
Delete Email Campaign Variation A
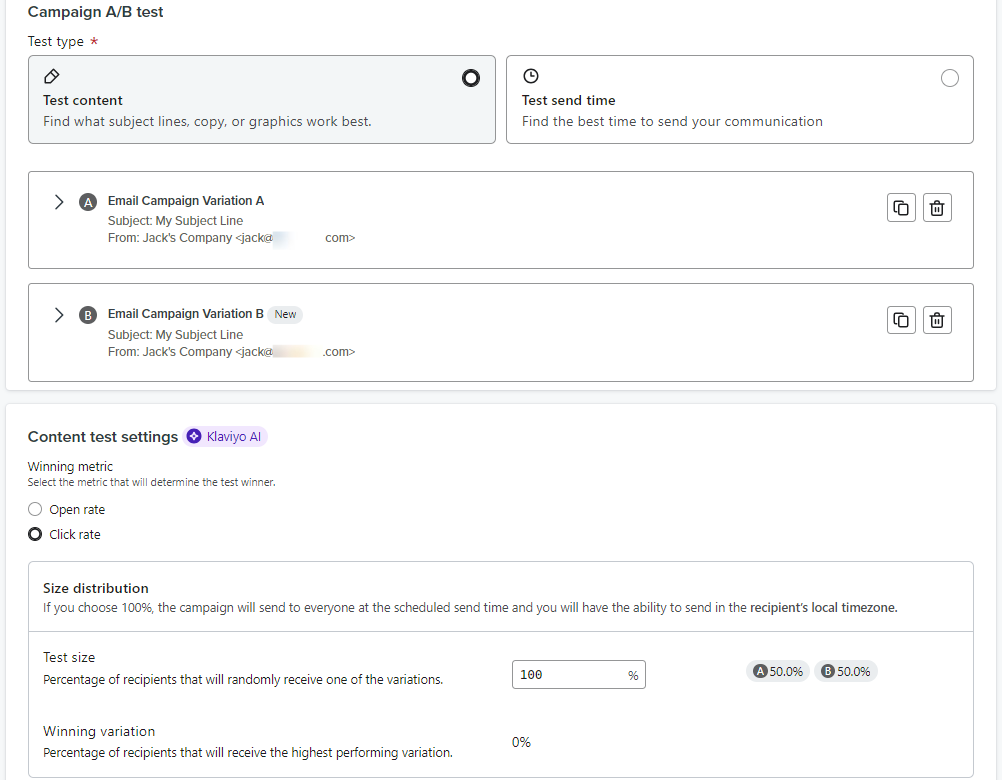click(937, 207)
